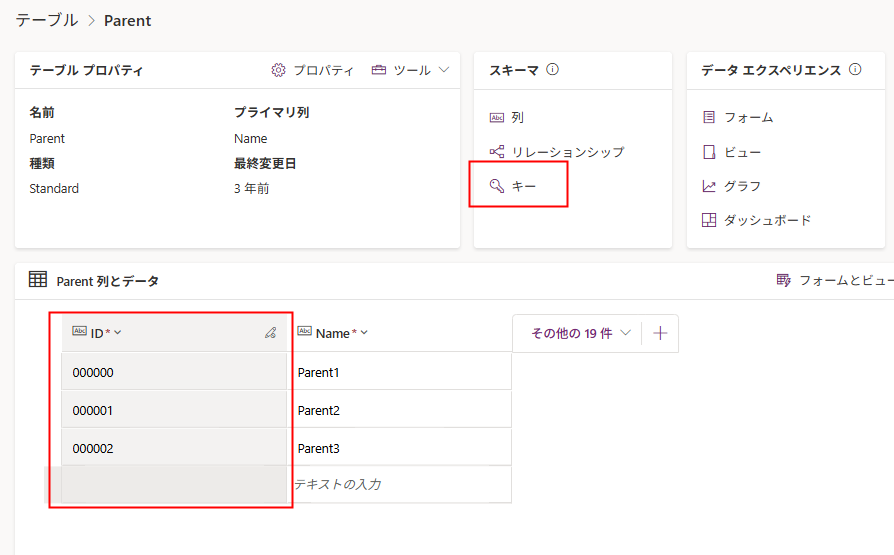Click the テキストの入力 new row field

pos(400,484)
